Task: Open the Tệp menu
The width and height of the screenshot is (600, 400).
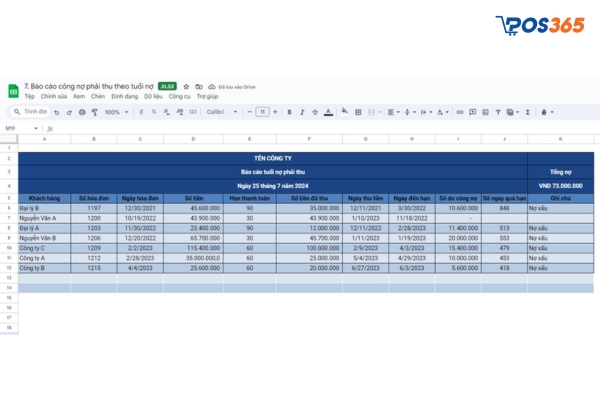Action: tap(29, 96)
